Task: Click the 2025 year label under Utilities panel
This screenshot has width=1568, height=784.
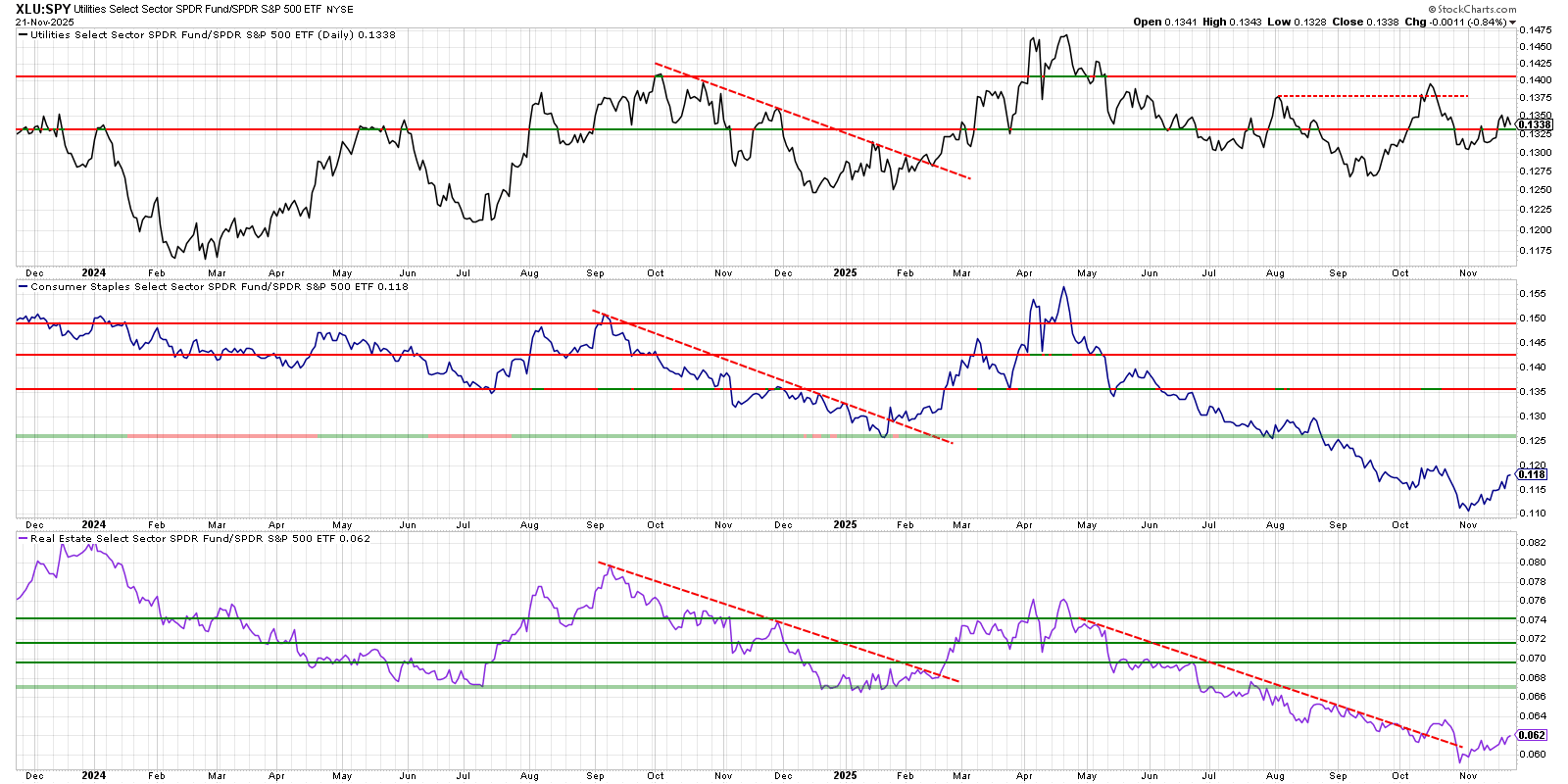Action: coord(845,272)
